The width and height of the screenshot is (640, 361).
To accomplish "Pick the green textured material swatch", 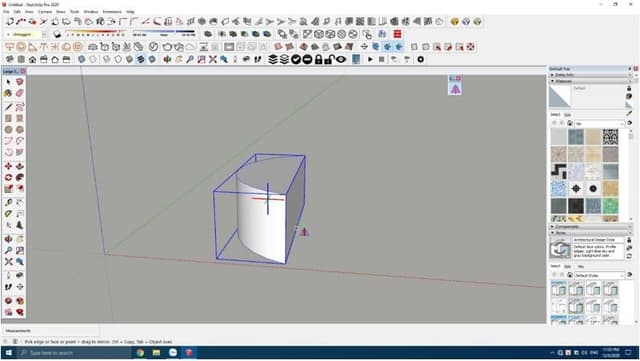I will tap(610, 206).
